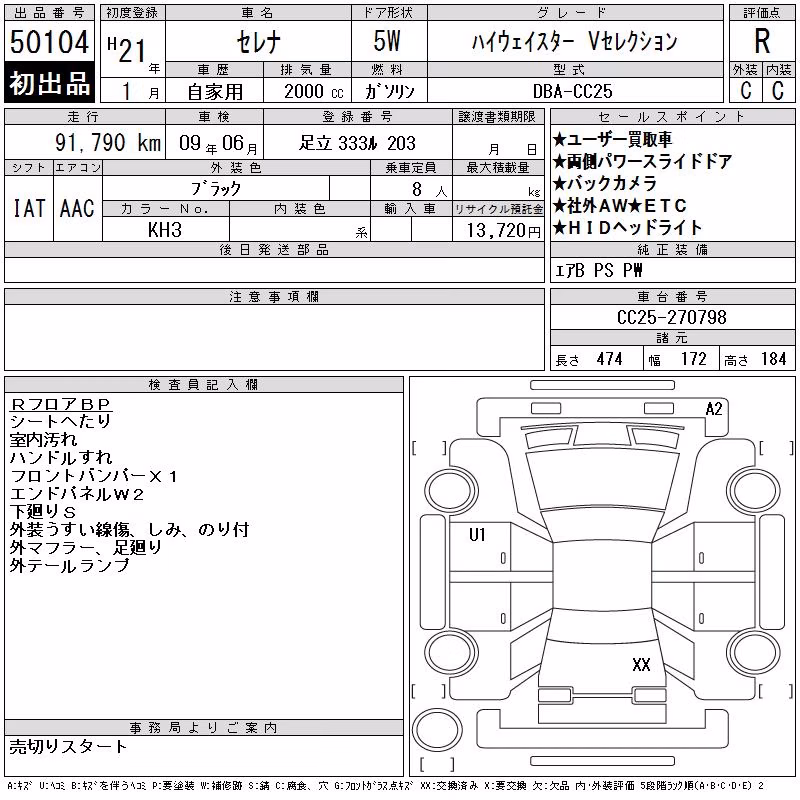Click the 検査員記入欄 header
Screen dimensions: 800x800
coord(204,385)
